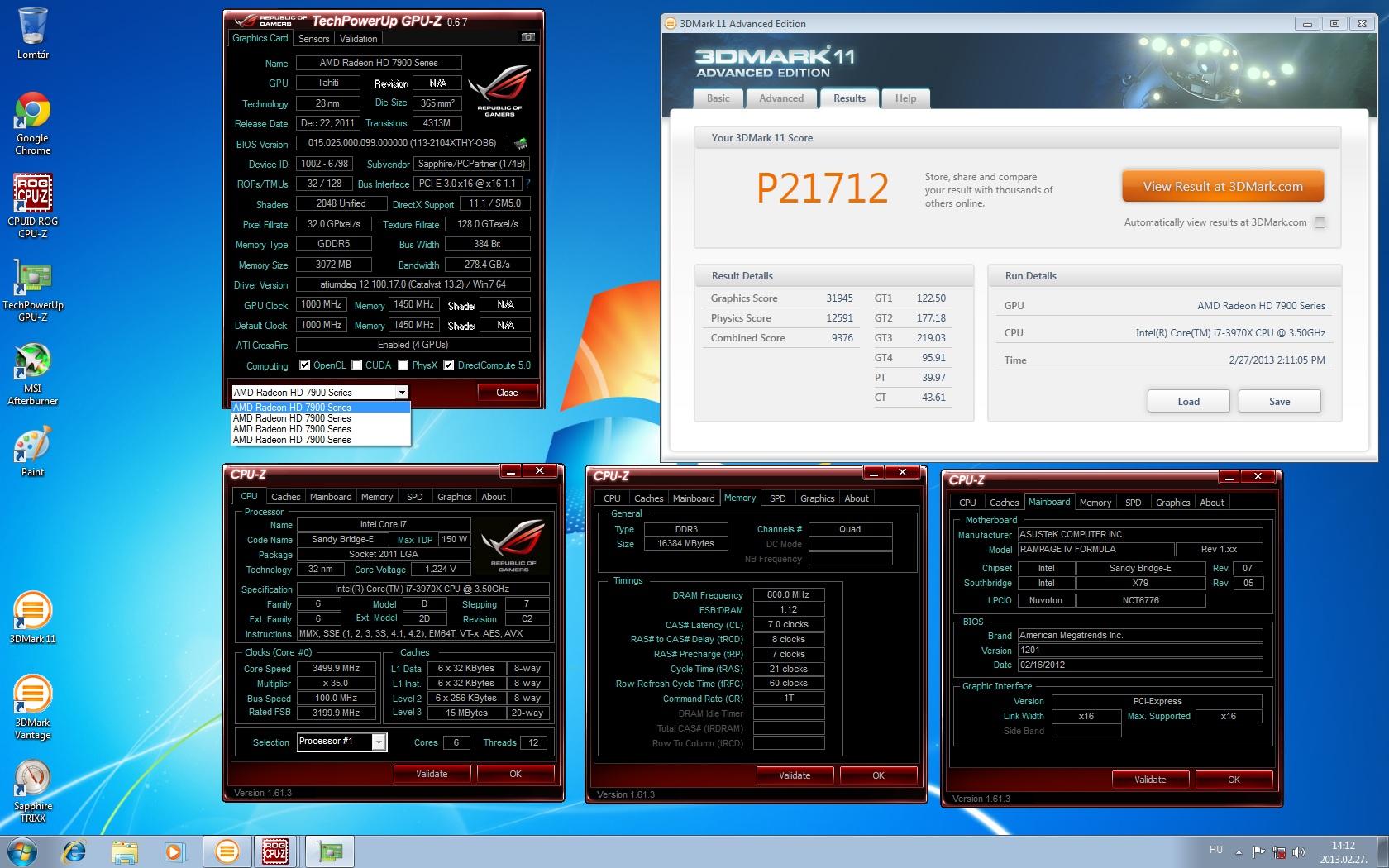Click the Physics Score value 12591
The width and height of the screenshot is (1389, 868).
tap(839, 318)
